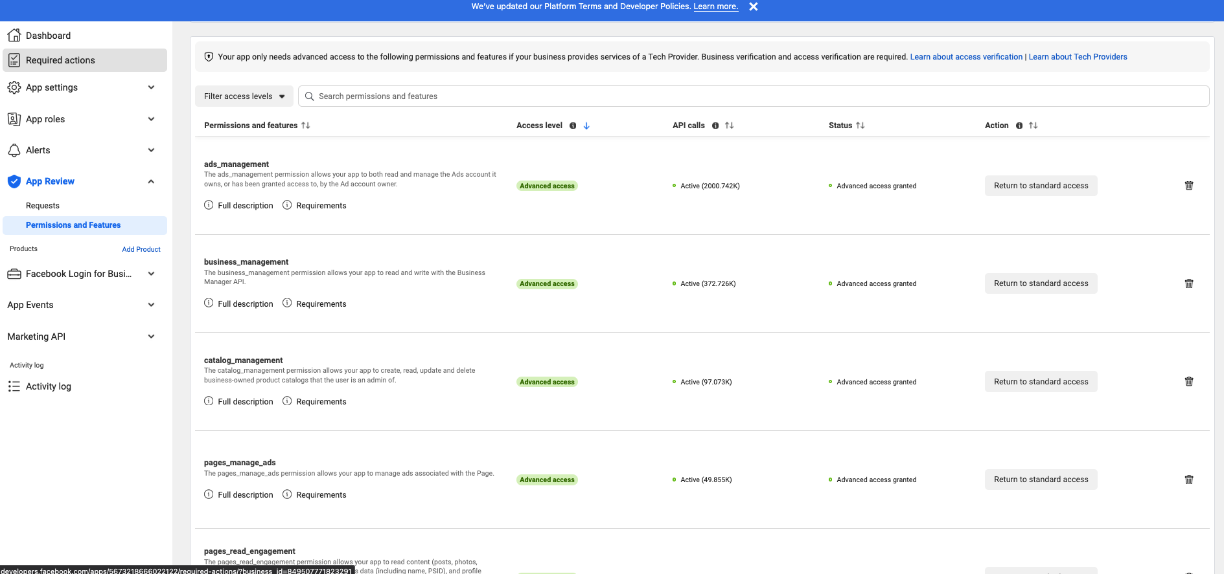The height and width of the screenshot is (574, 1224).
Task: Expand the App settings section
Action: (x=151, y=87)
